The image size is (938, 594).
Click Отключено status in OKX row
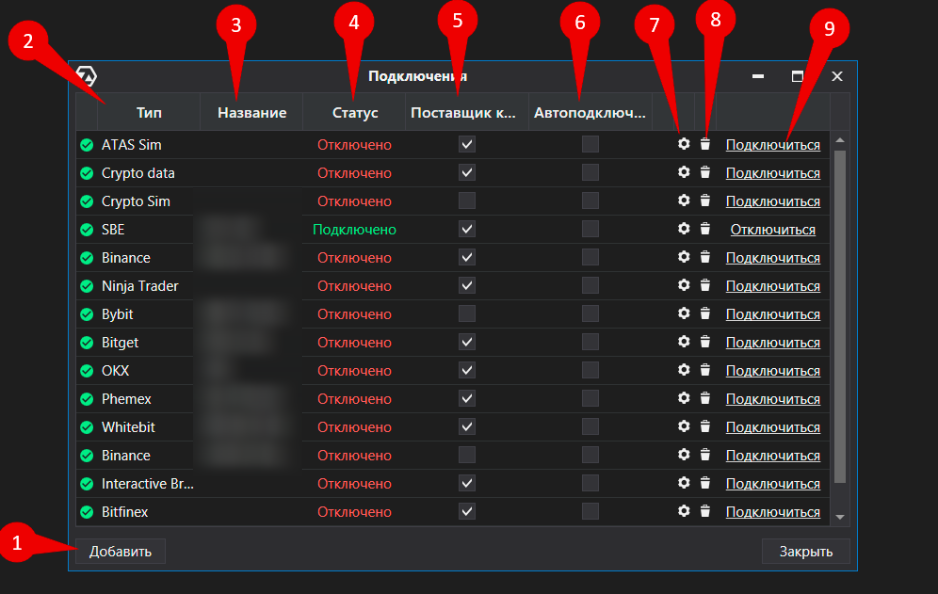(x=354, y=371)
